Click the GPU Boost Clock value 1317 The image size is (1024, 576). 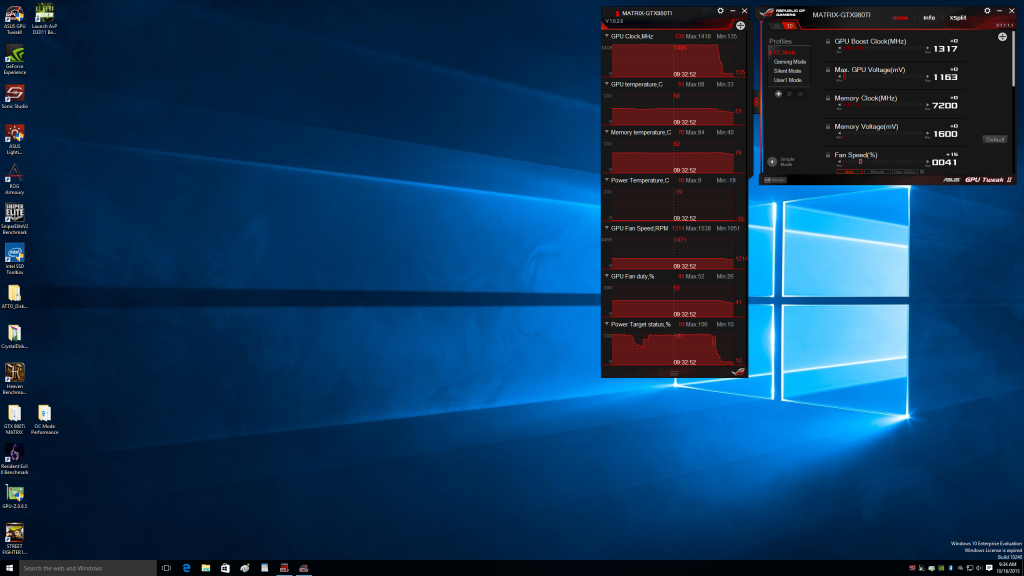(x=945, y=49)
